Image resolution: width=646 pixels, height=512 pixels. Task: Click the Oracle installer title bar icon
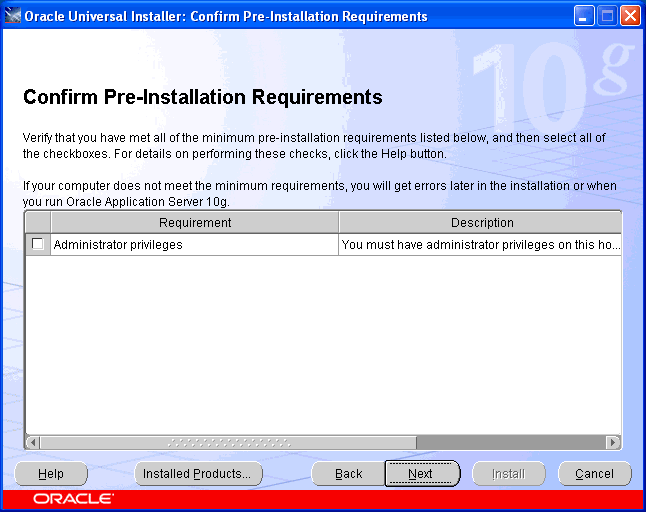(x=12, y=16)
